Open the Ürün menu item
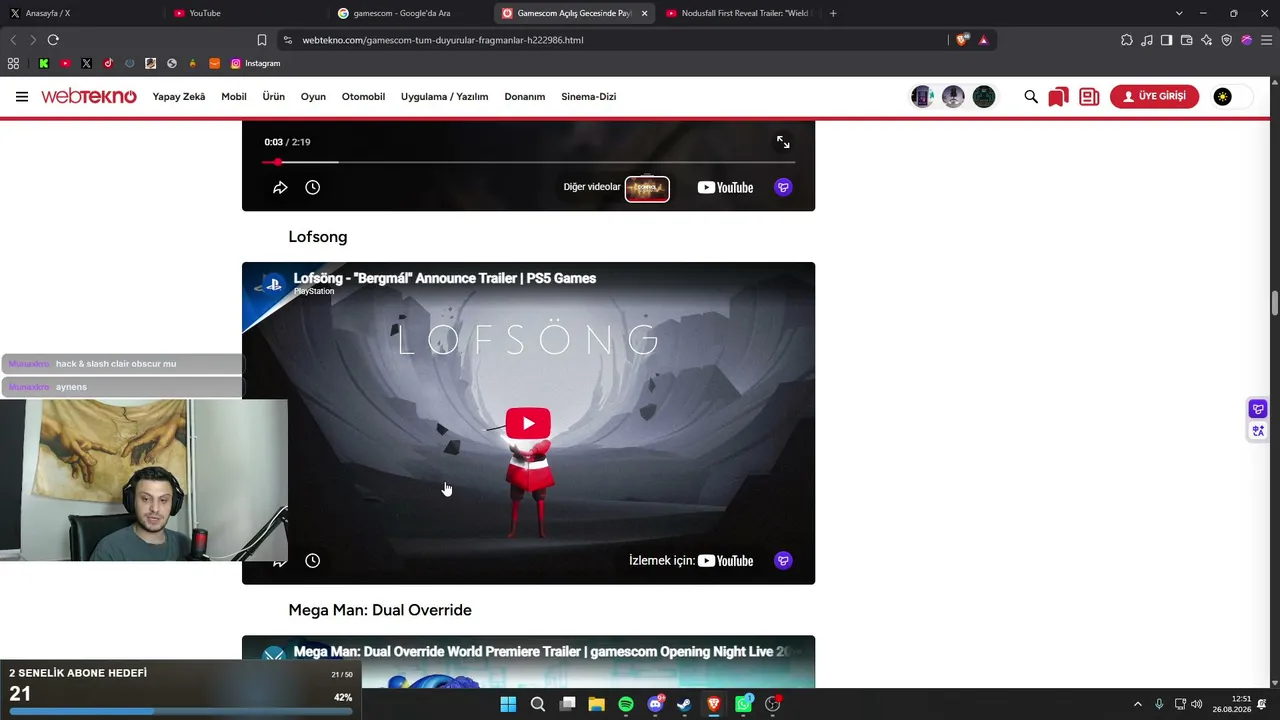 pyautogui.click(x=274, y=97)
